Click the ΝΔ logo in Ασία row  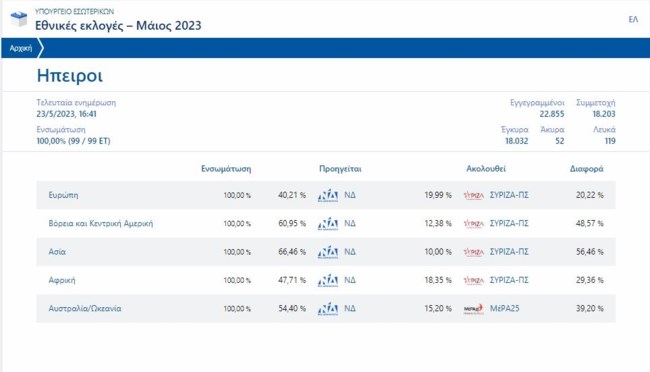pos(328,252)
